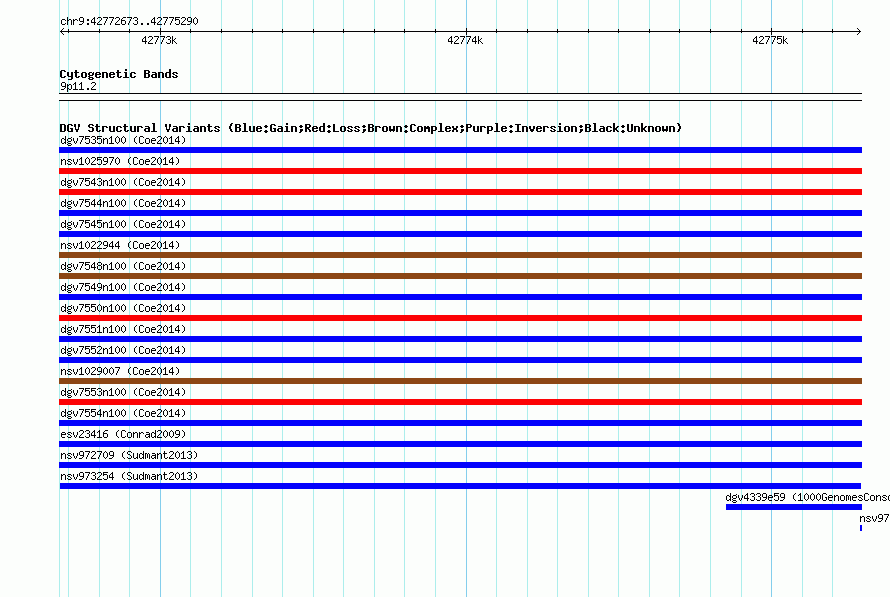Click the left arrowhead of the ruler
This screenshot has height=597, width=890.
[62, 31]
